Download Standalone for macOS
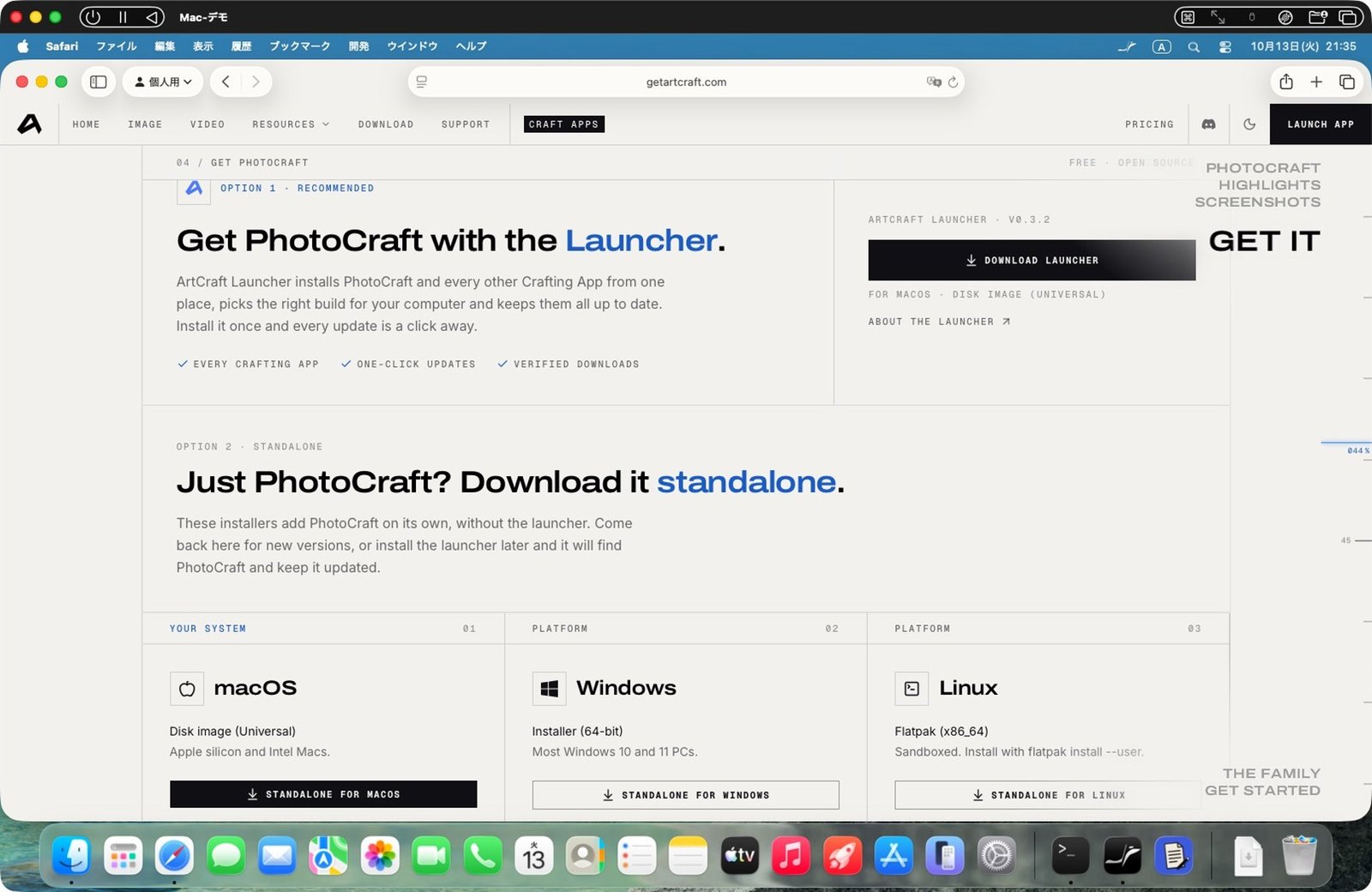 point(323,794)
